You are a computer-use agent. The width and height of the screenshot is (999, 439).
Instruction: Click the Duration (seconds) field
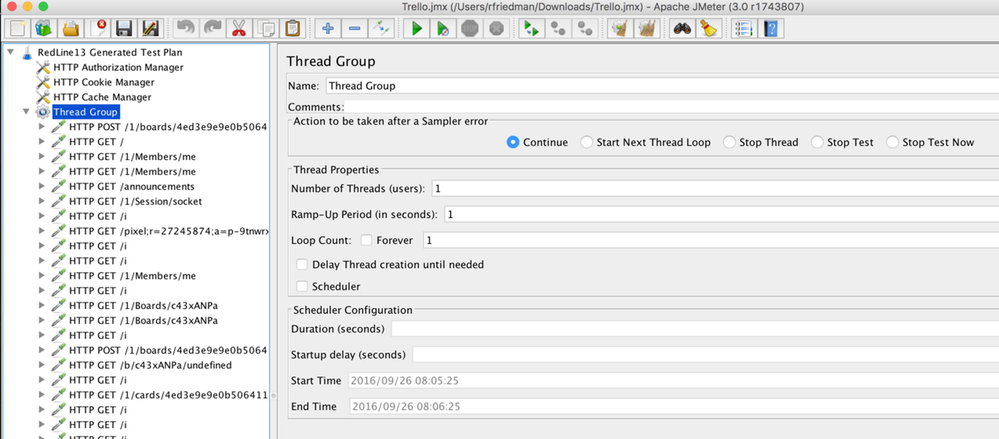point(695,329)
